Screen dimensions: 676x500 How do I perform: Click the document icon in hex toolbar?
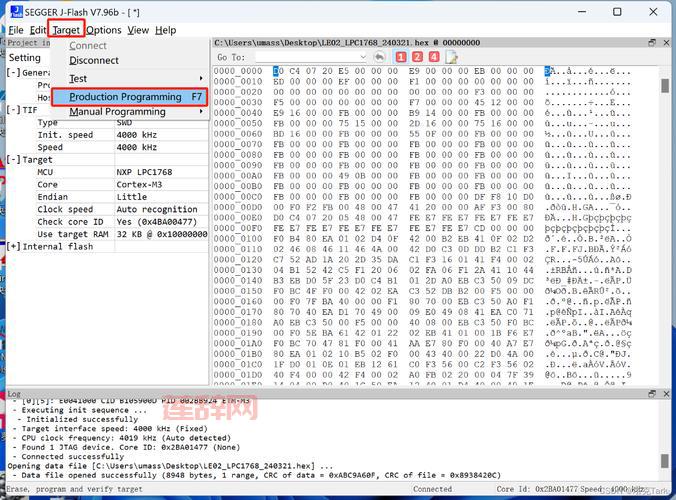(x=451, y=58)
